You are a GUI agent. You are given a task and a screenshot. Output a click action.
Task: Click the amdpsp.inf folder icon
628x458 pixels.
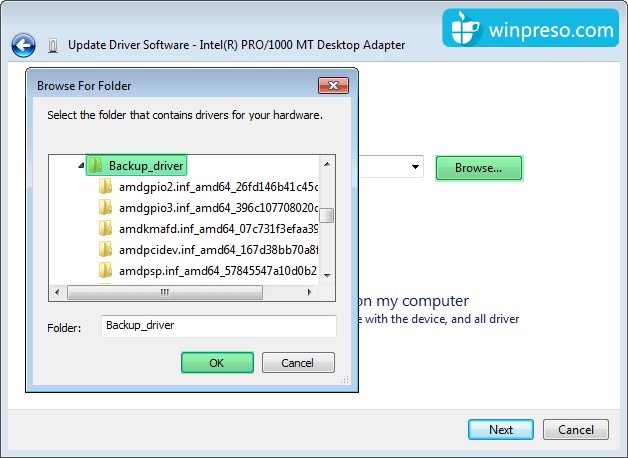[105, 270]
